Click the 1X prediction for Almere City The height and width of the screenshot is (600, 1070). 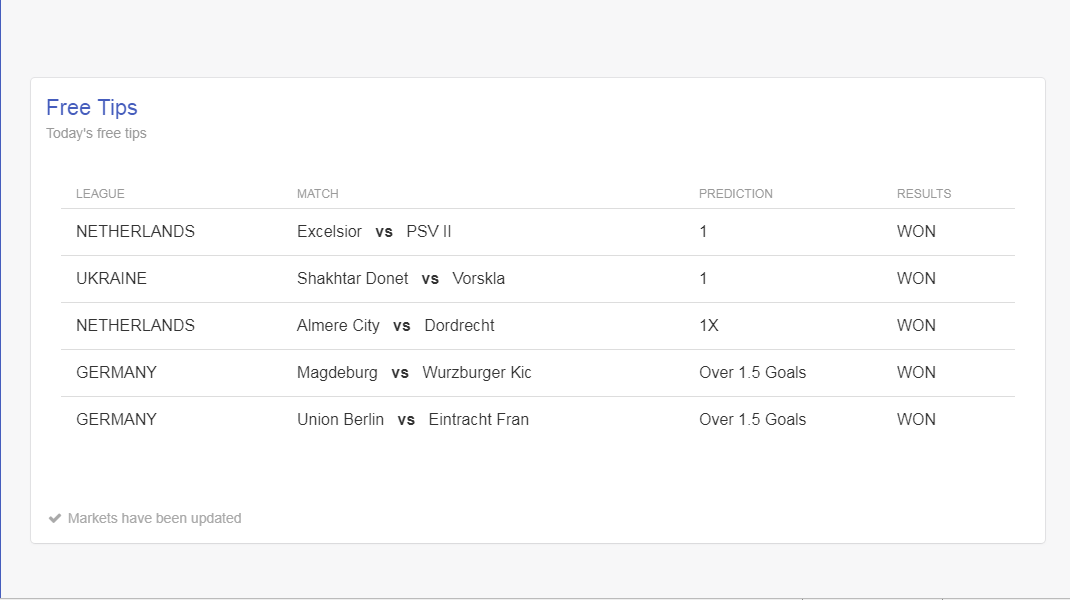pyautogui.click(x=708, y=326)
